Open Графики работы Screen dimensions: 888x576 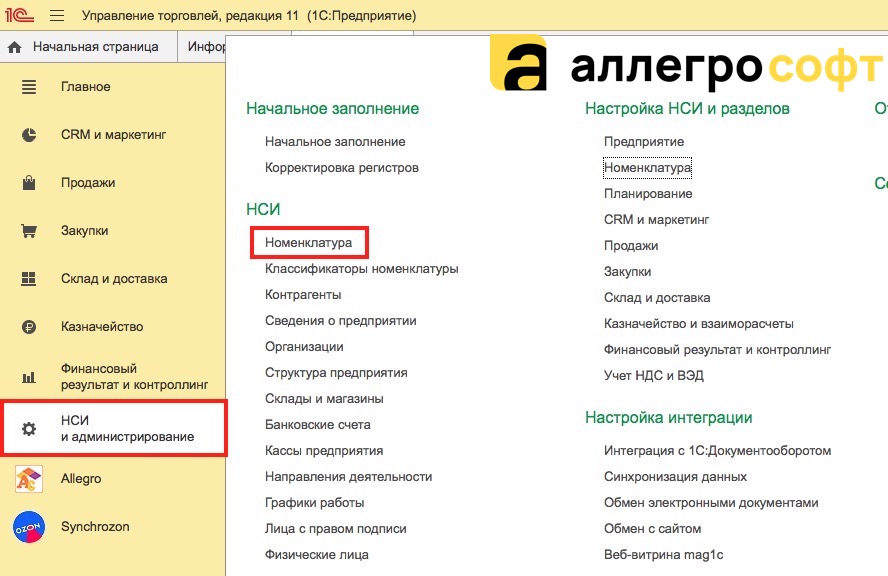(314, 503)
